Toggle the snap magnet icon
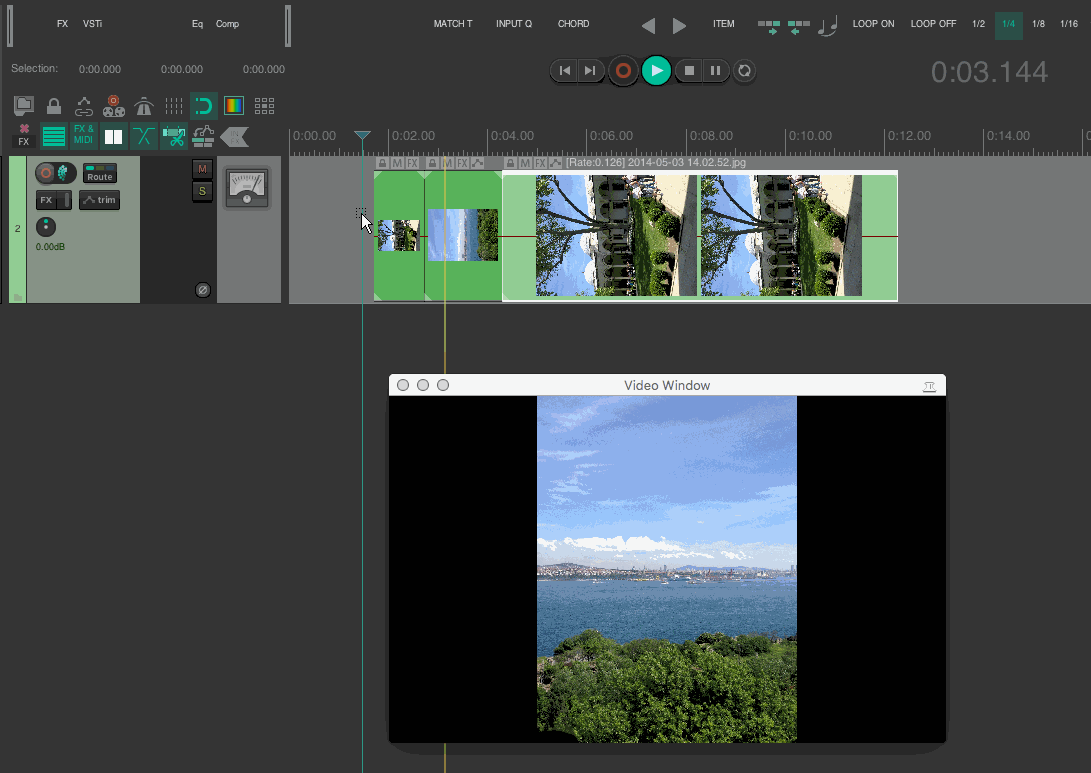The height and width of the screenshot is (773, 1091). click(203, 106)
